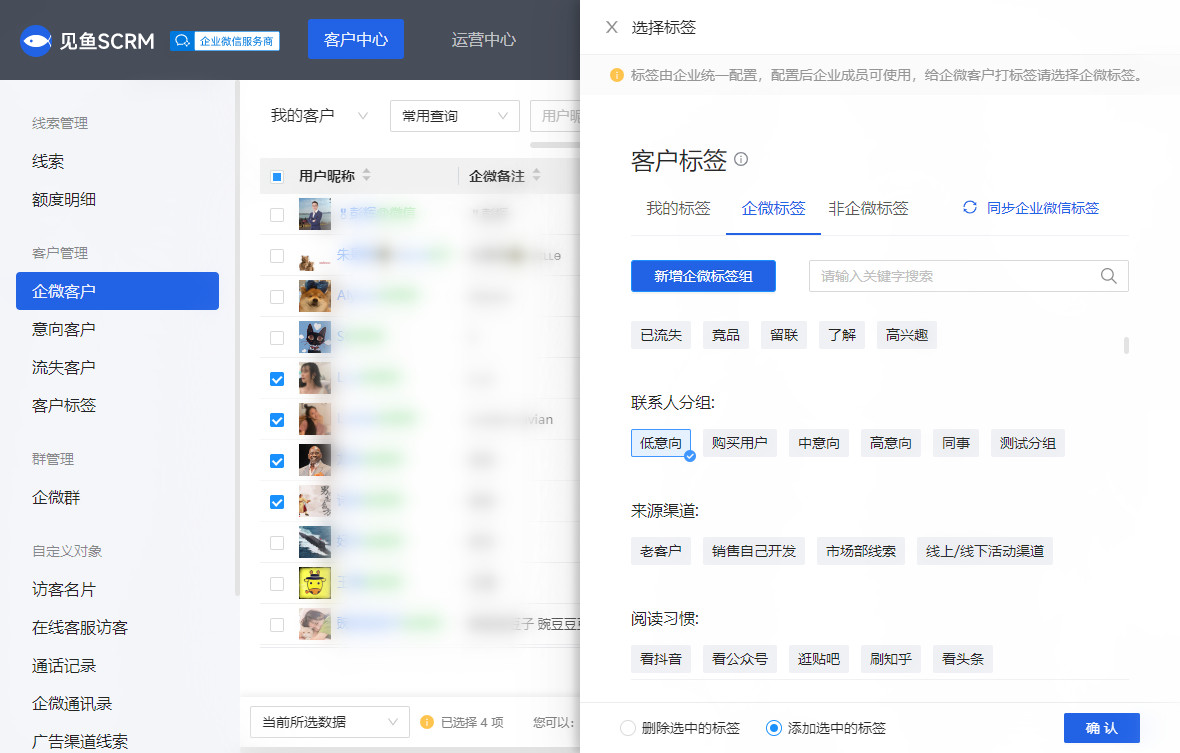Toggle the select-all header checkbox
This screenshot has width=1180, height=753.
277,177
